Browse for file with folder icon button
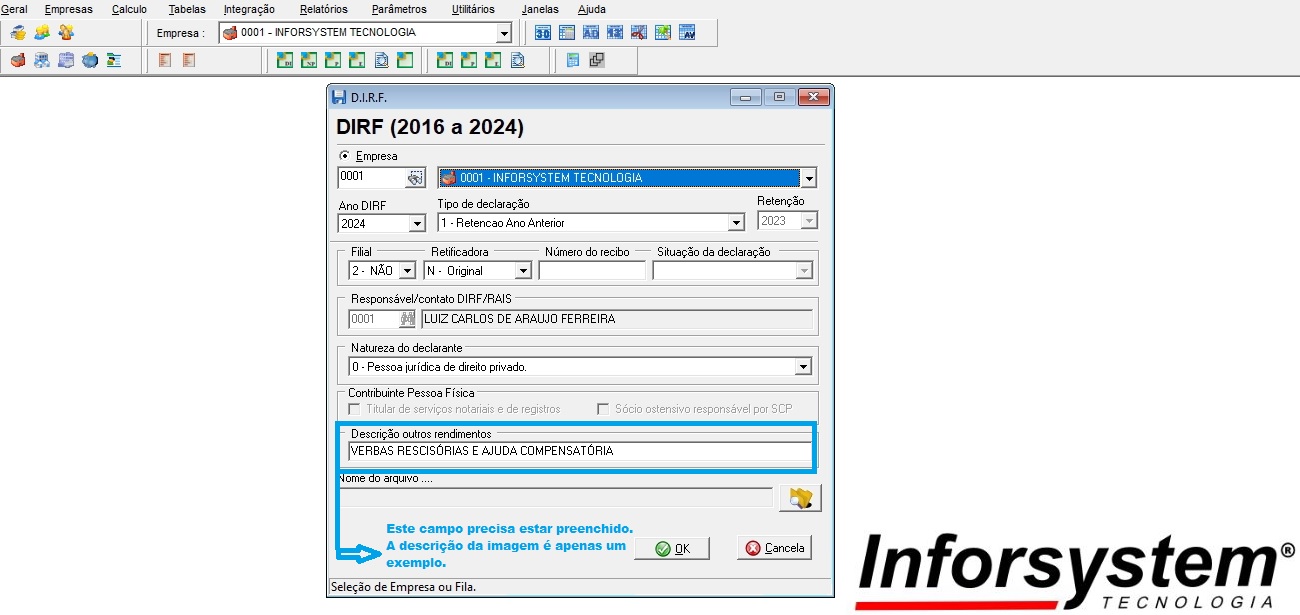Screen dimensions: 1300x615 click(799, 498)
